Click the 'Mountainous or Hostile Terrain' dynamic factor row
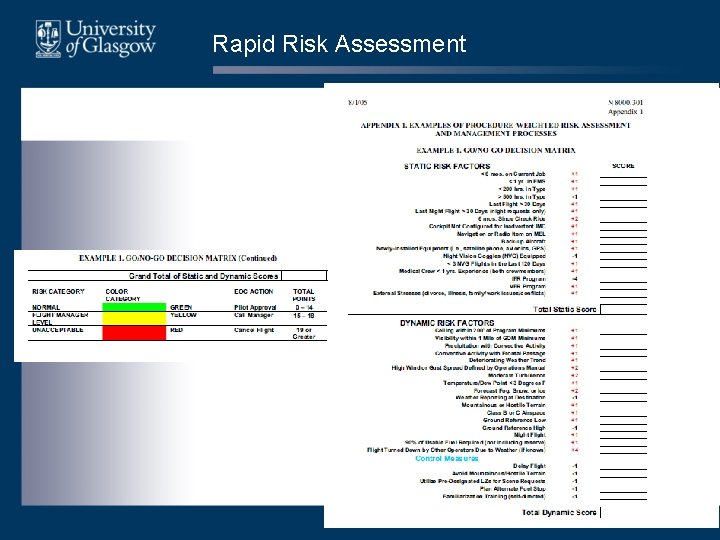The image size is (720, 540). (503, 405)
